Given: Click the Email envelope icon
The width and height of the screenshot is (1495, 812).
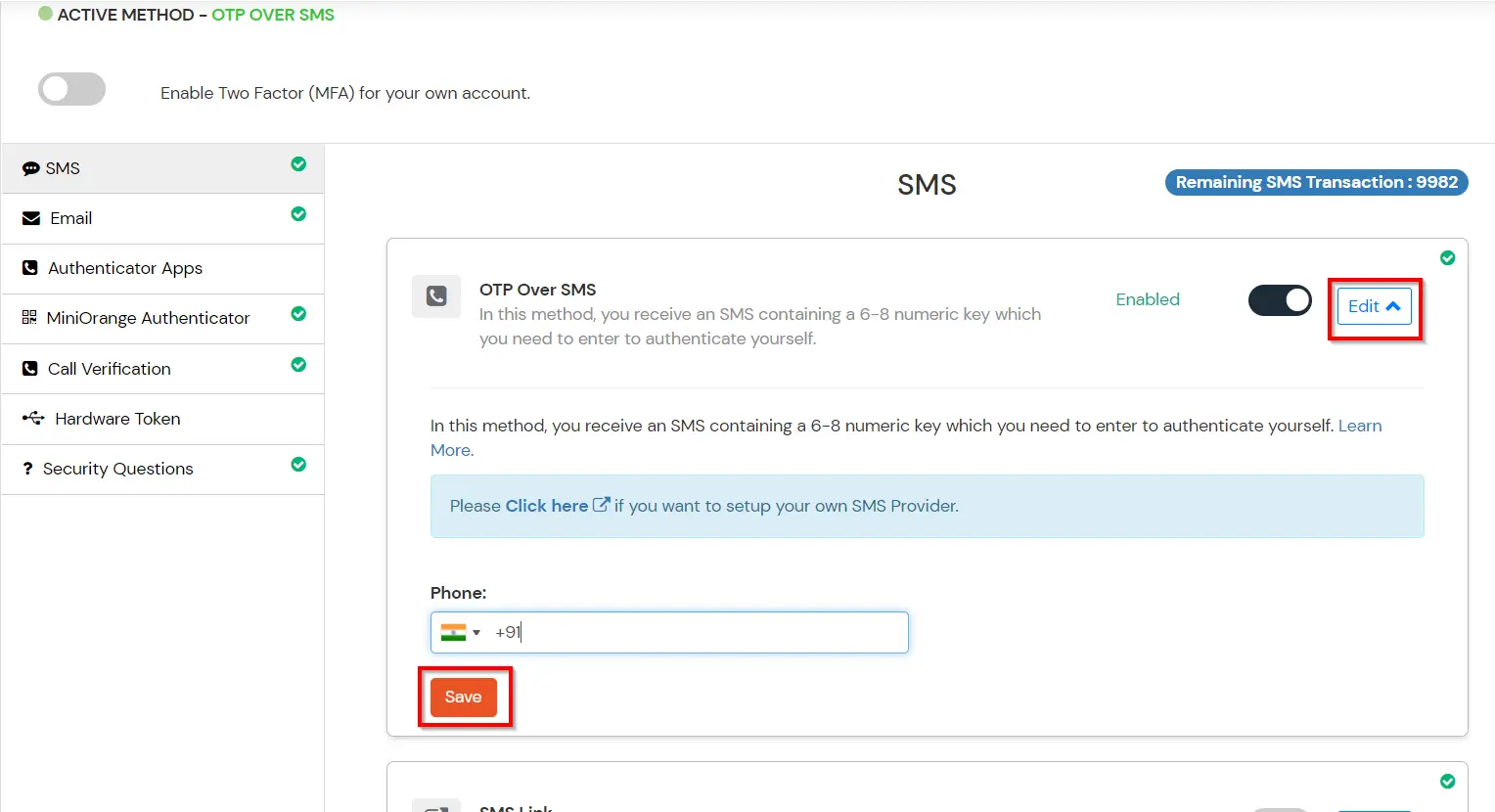Looking at the screenshot, I should [31, 218].
